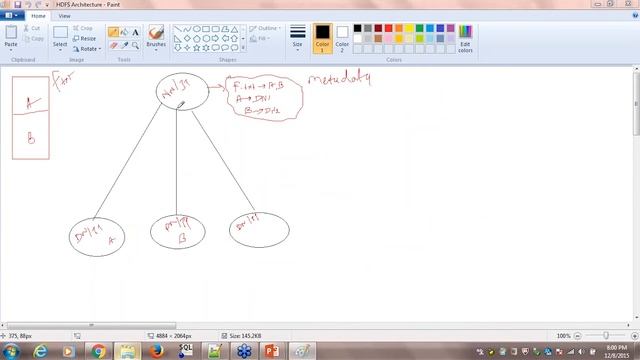
Task: Select the Fill with color bucket tool
Action: coord(124,32)
